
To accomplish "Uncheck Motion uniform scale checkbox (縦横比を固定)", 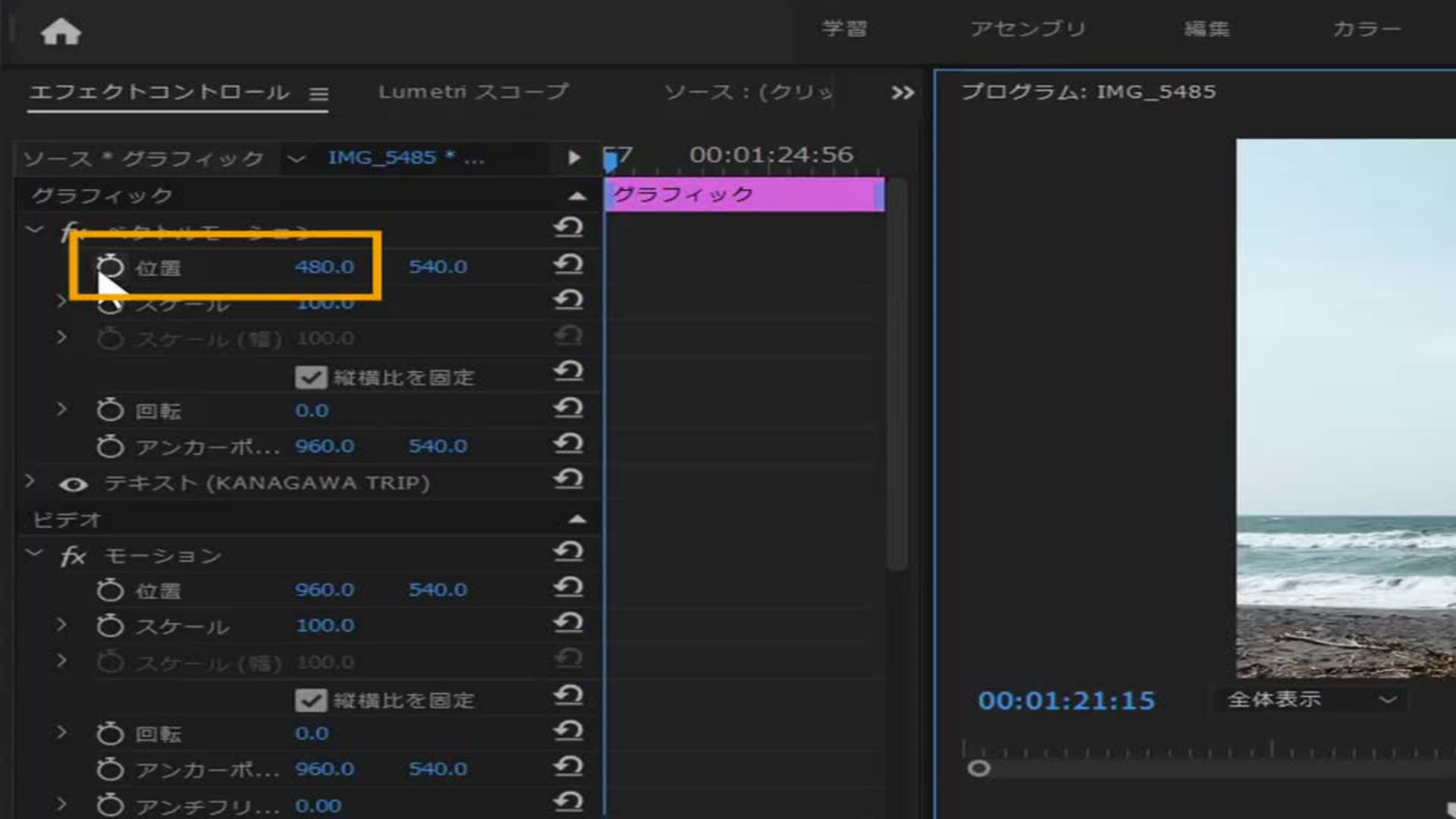I will pos(310,700).
